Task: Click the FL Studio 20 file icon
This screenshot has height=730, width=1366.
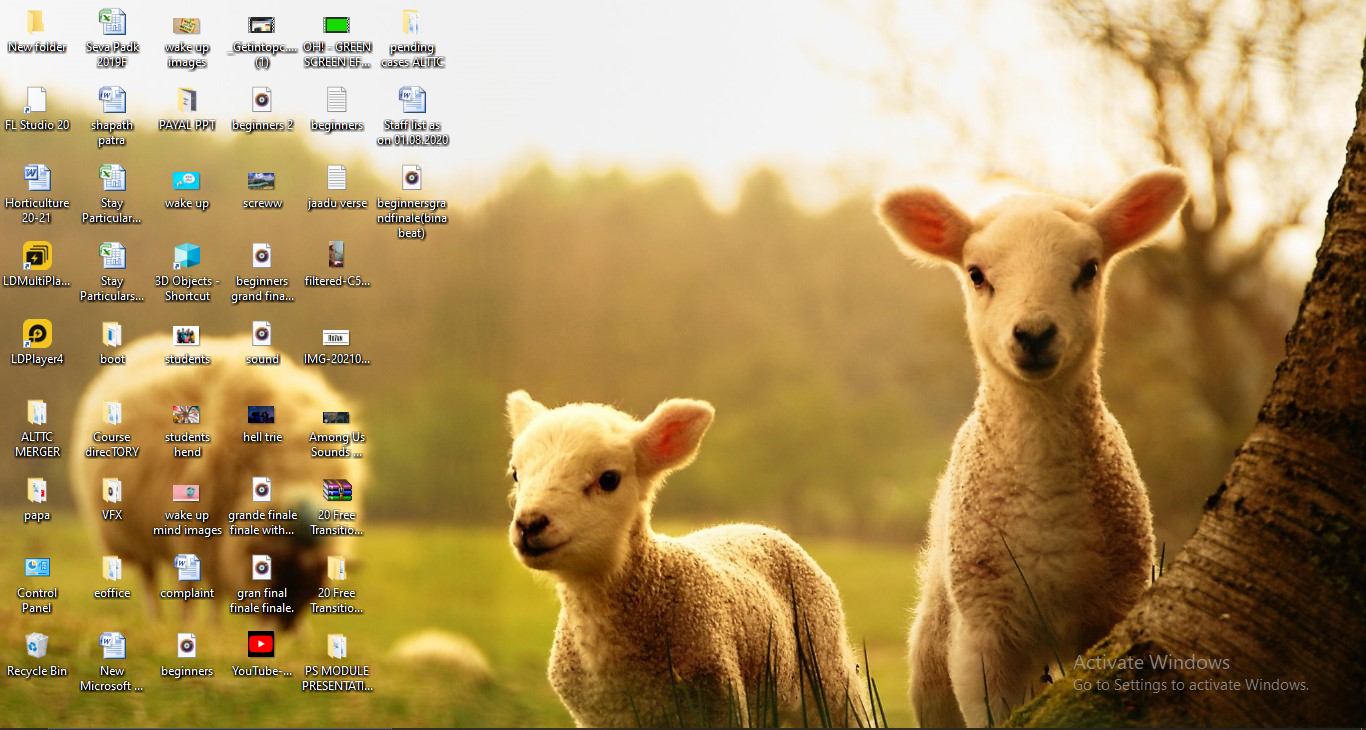Action: tap(37, 100)
